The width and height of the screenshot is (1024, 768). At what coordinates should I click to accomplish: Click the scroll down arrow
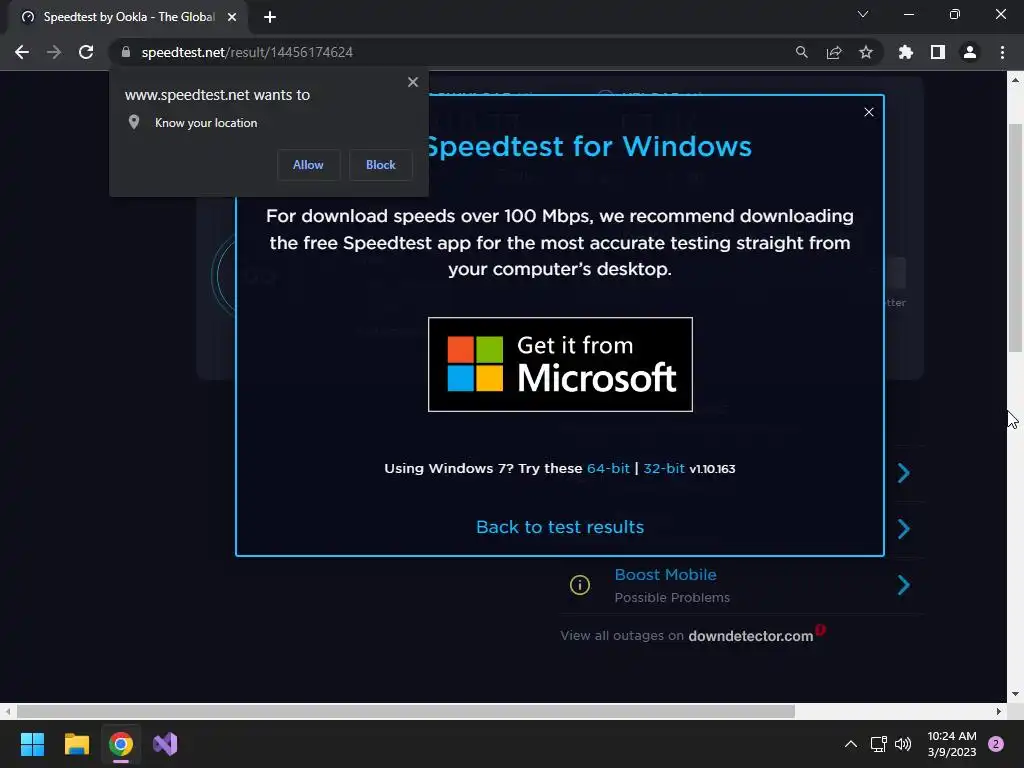pos(1015,694)
